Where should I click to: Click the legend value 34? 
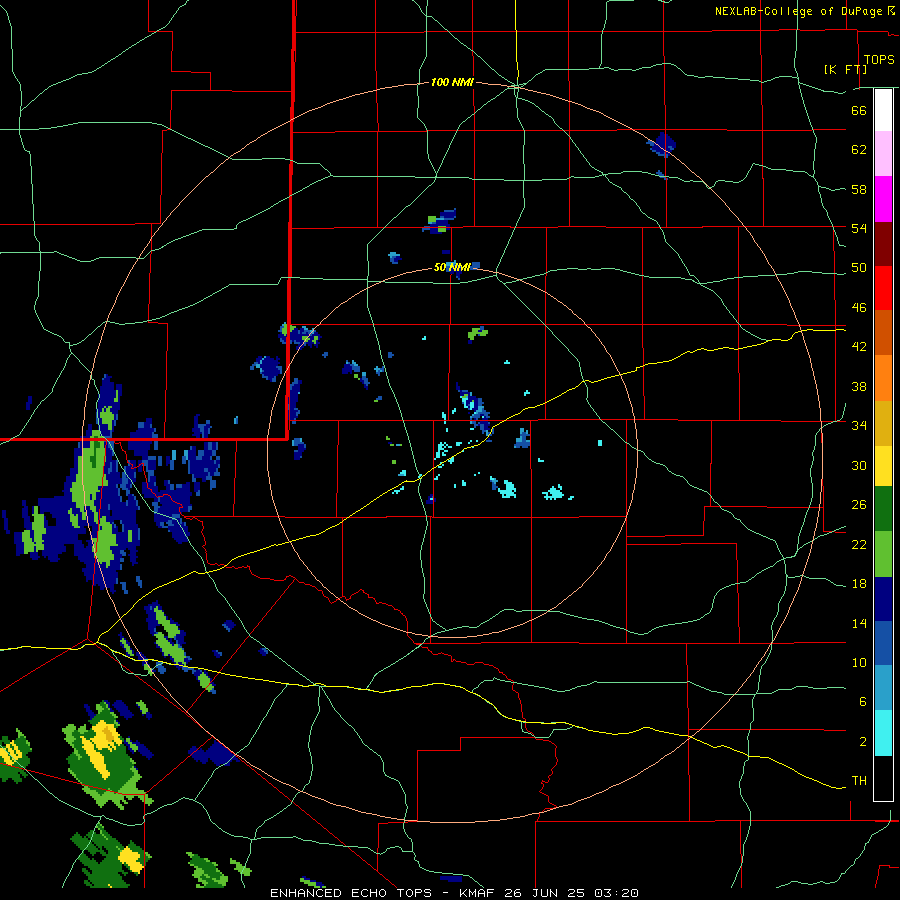(859, 426)
